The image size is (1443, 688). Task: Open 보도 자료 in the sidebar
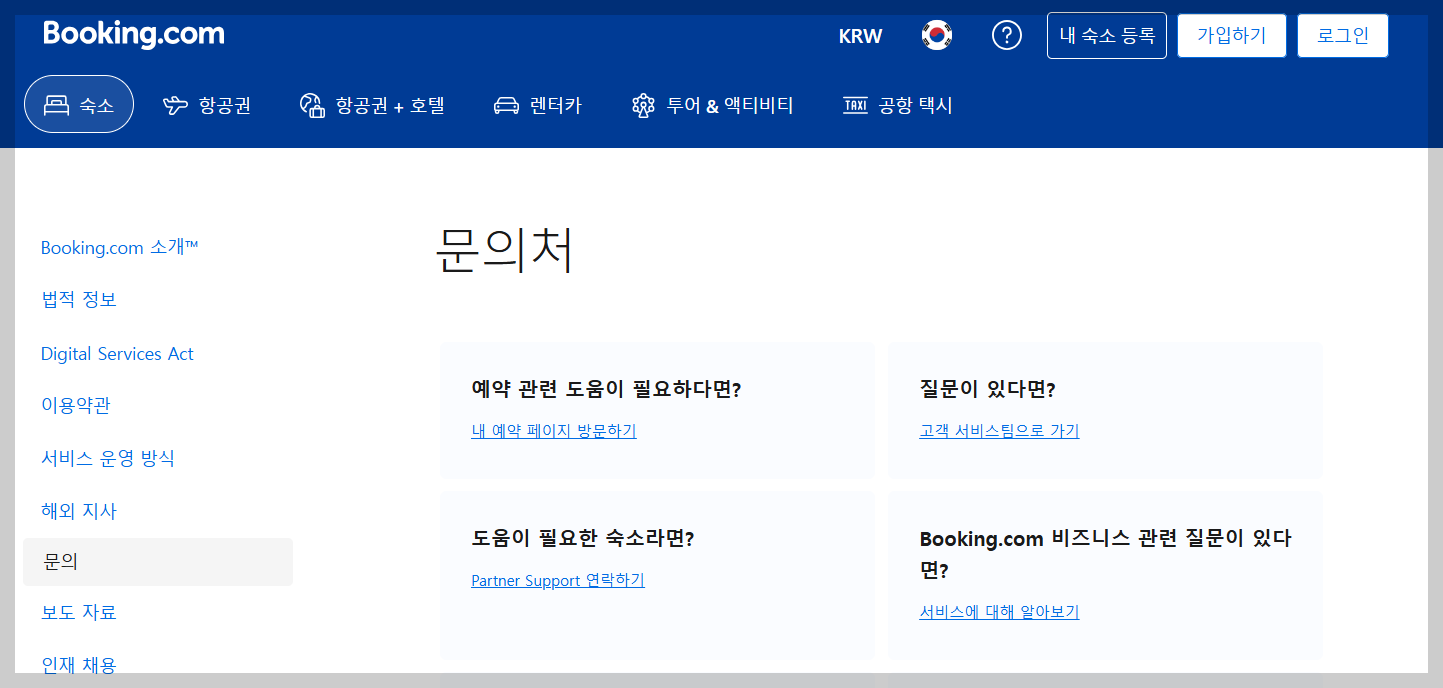pyautogui.click(x=79, y=612)
